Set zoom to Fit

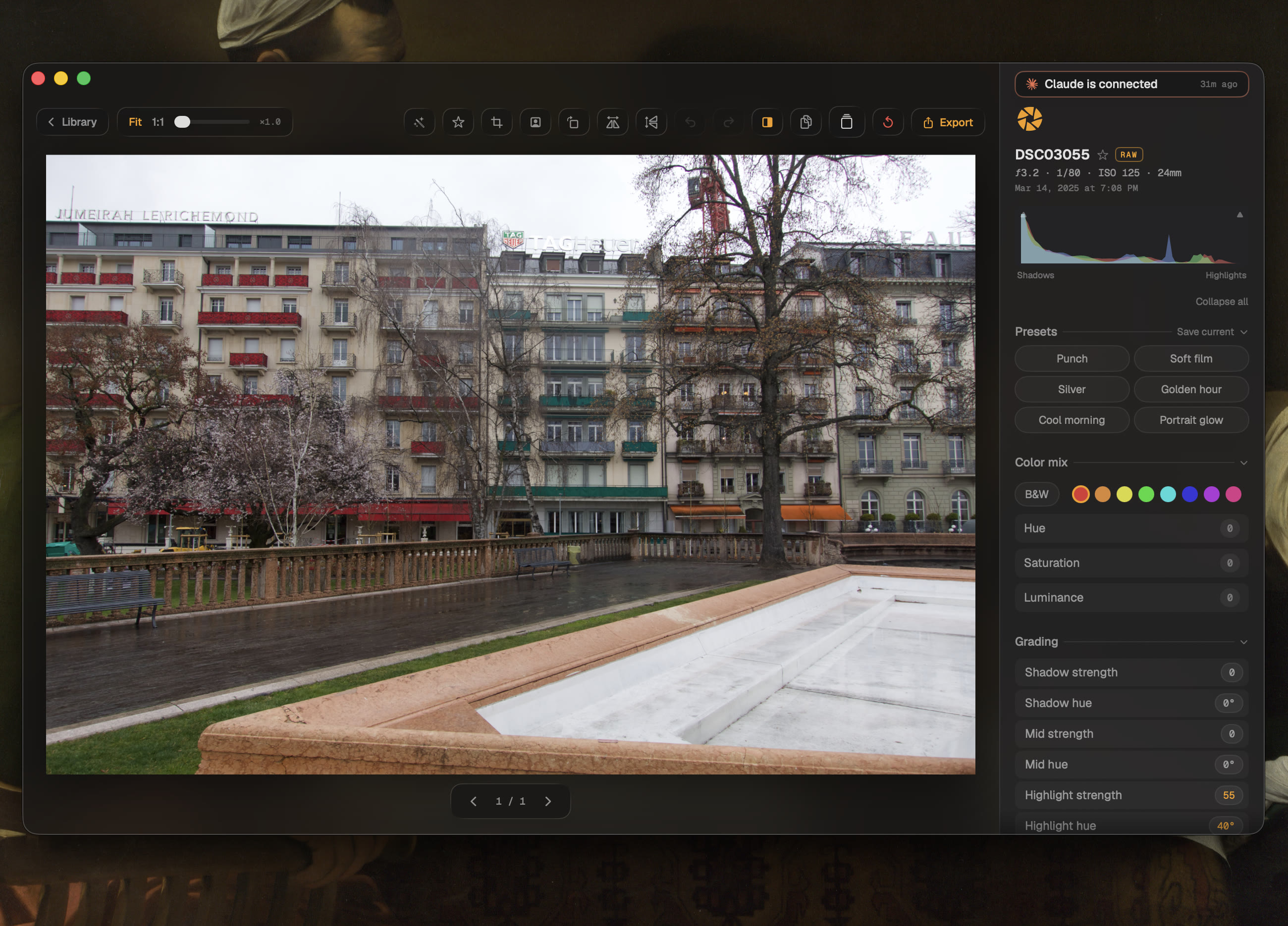(x=135, y=122)
